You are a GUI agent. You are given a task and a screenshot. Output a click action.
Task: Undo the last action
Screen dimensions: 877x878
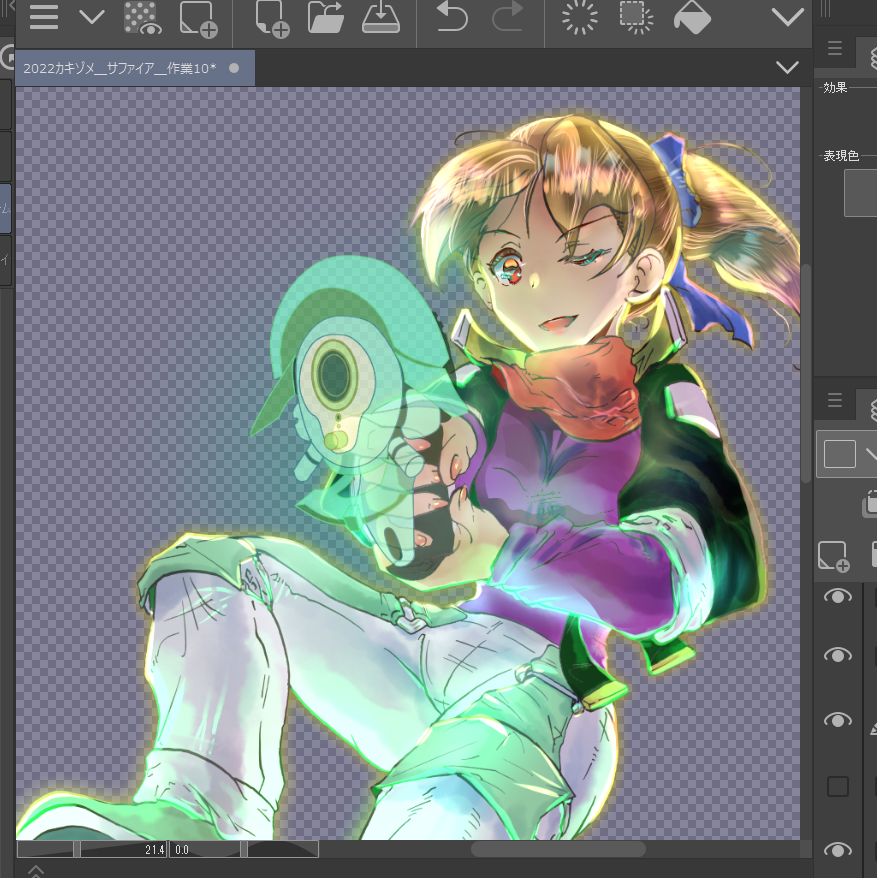pyautogui.click(x=451, y=17)
